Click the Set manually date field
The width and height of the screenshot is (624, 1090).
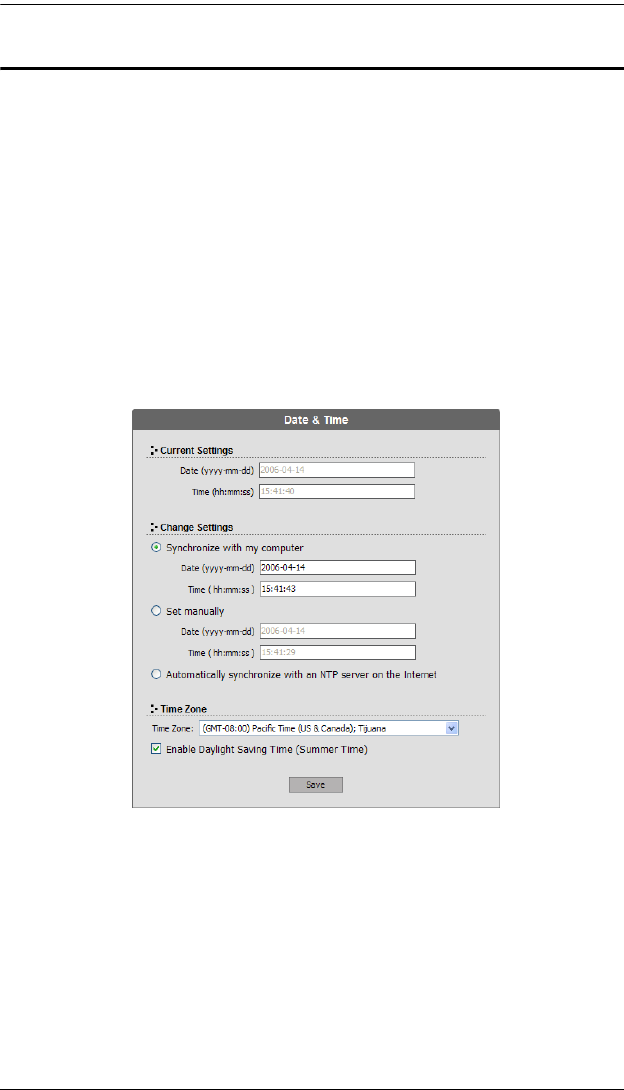point(336,631)
